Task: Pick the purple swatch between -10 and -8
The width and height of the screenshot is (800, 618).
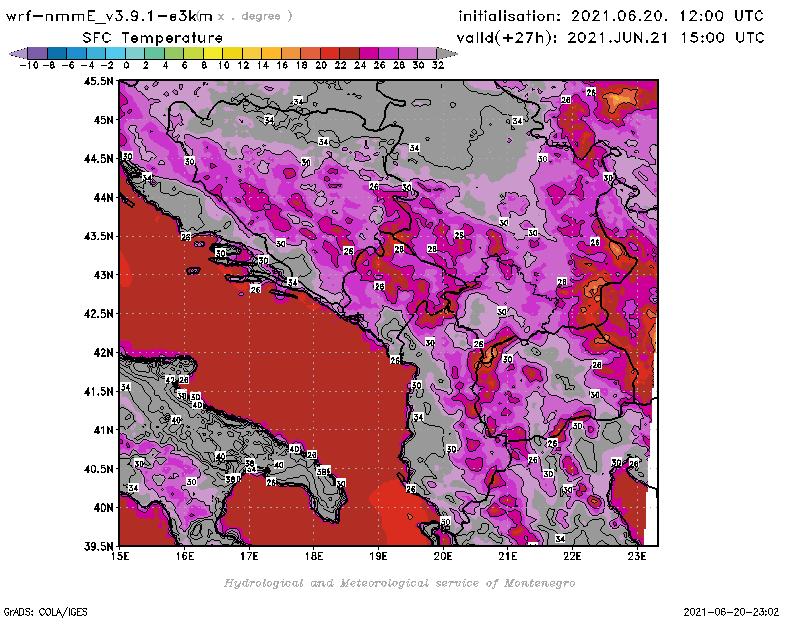Action: click(38, 54)
